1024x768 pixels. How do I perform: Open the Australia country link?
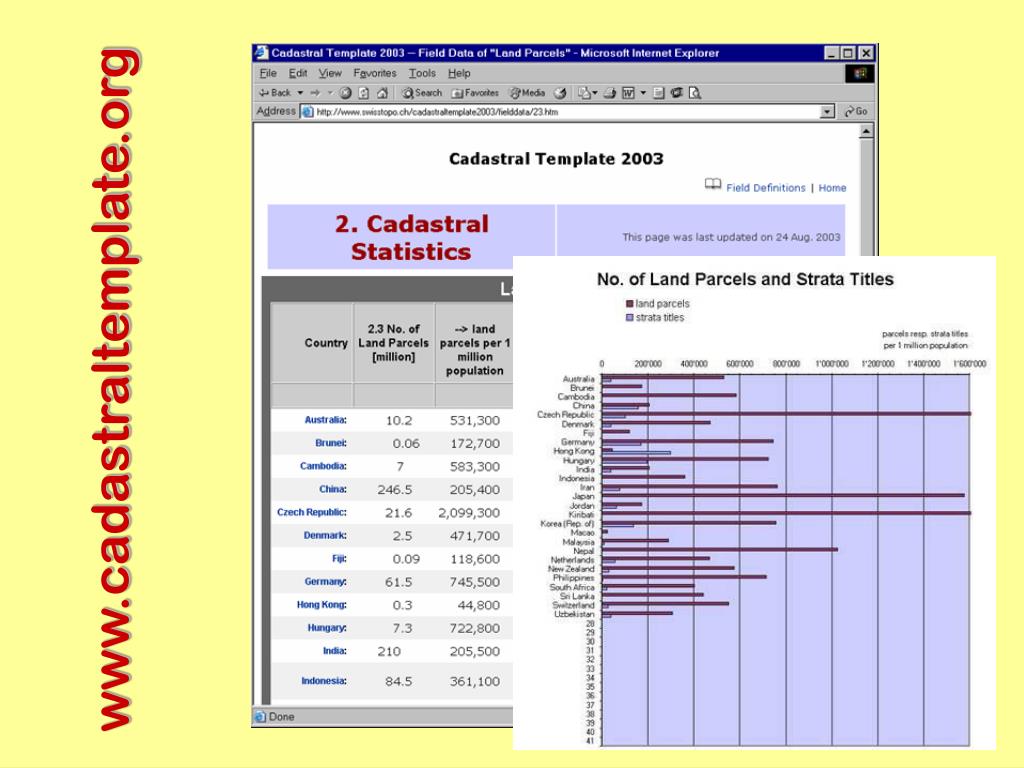(325, 420)
